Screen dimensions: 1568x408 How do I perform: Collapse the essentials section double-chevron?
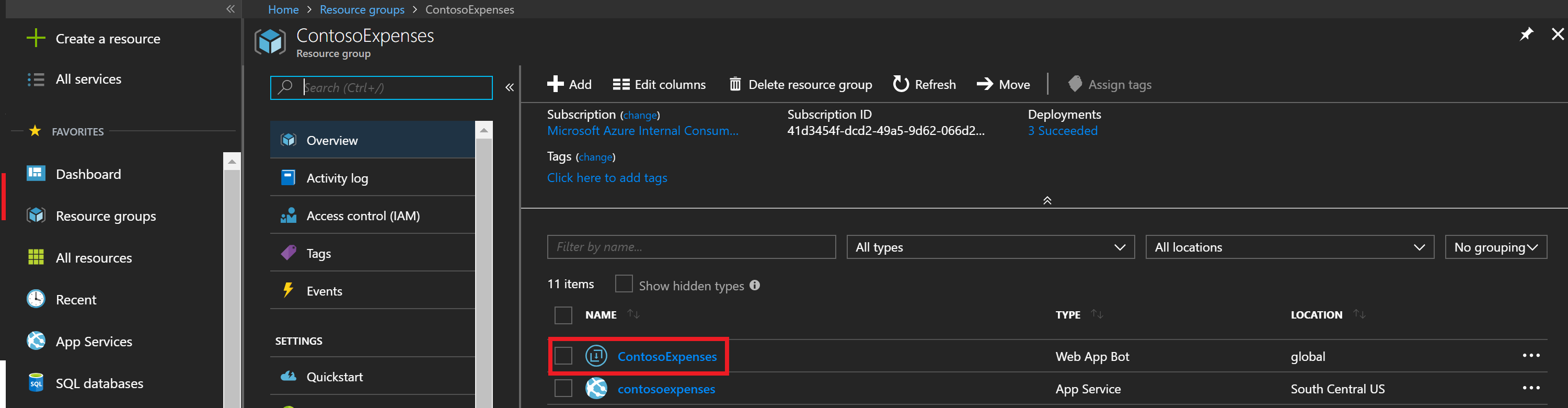coord(1047,200)
